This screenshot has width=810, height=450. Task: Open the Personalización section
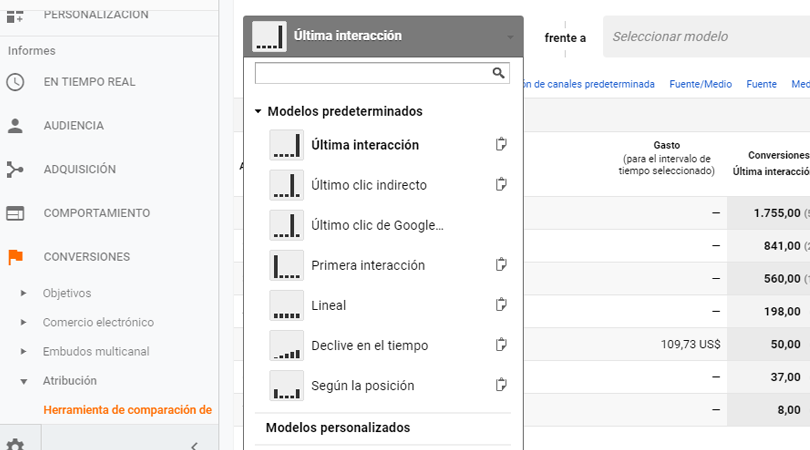pyautogui.click(x=96, y=15)
